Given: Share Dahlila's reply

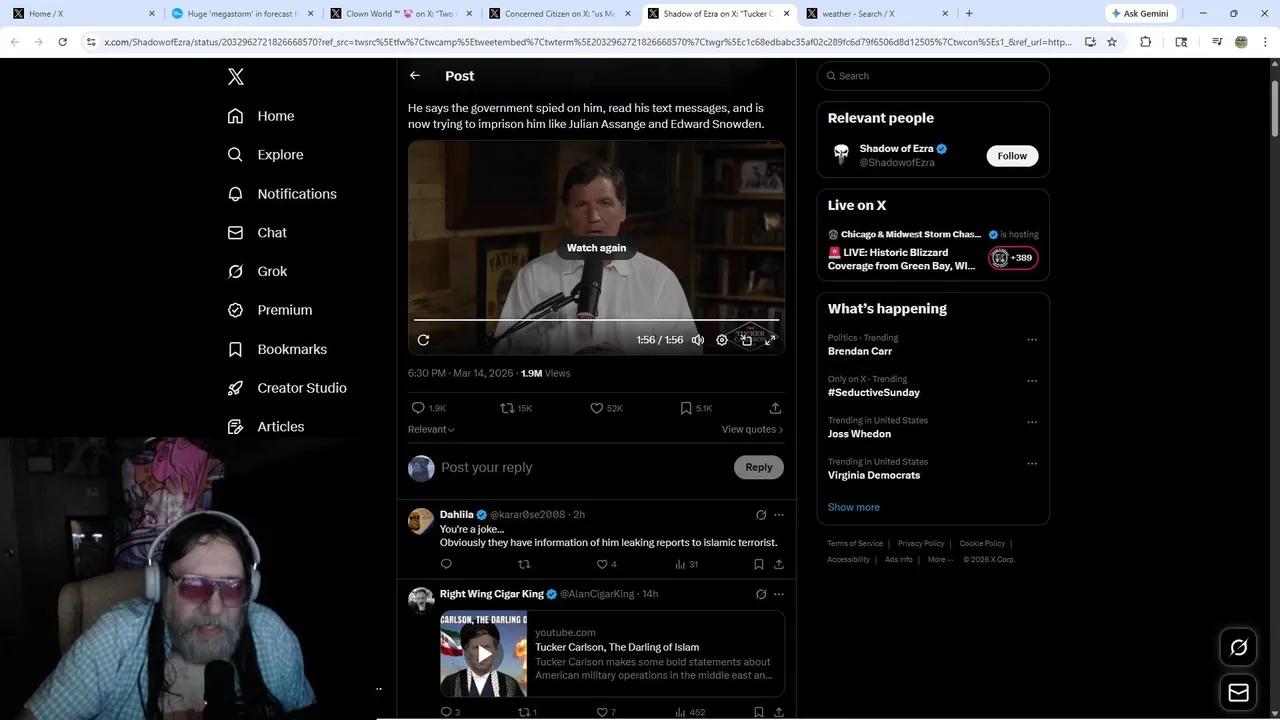Looking at the screenshot, I should [x=779, y=564].
